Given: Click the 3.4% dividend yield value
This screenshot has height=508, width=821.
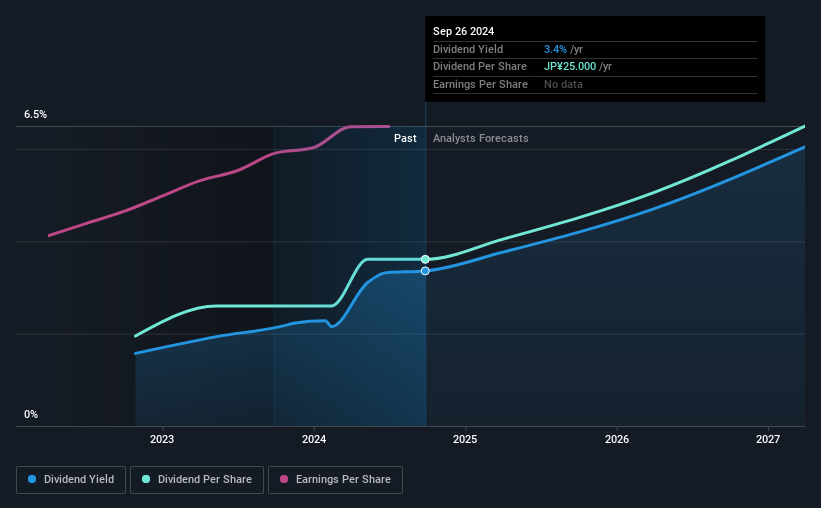Looking at the screenshot, I should 555,49.
